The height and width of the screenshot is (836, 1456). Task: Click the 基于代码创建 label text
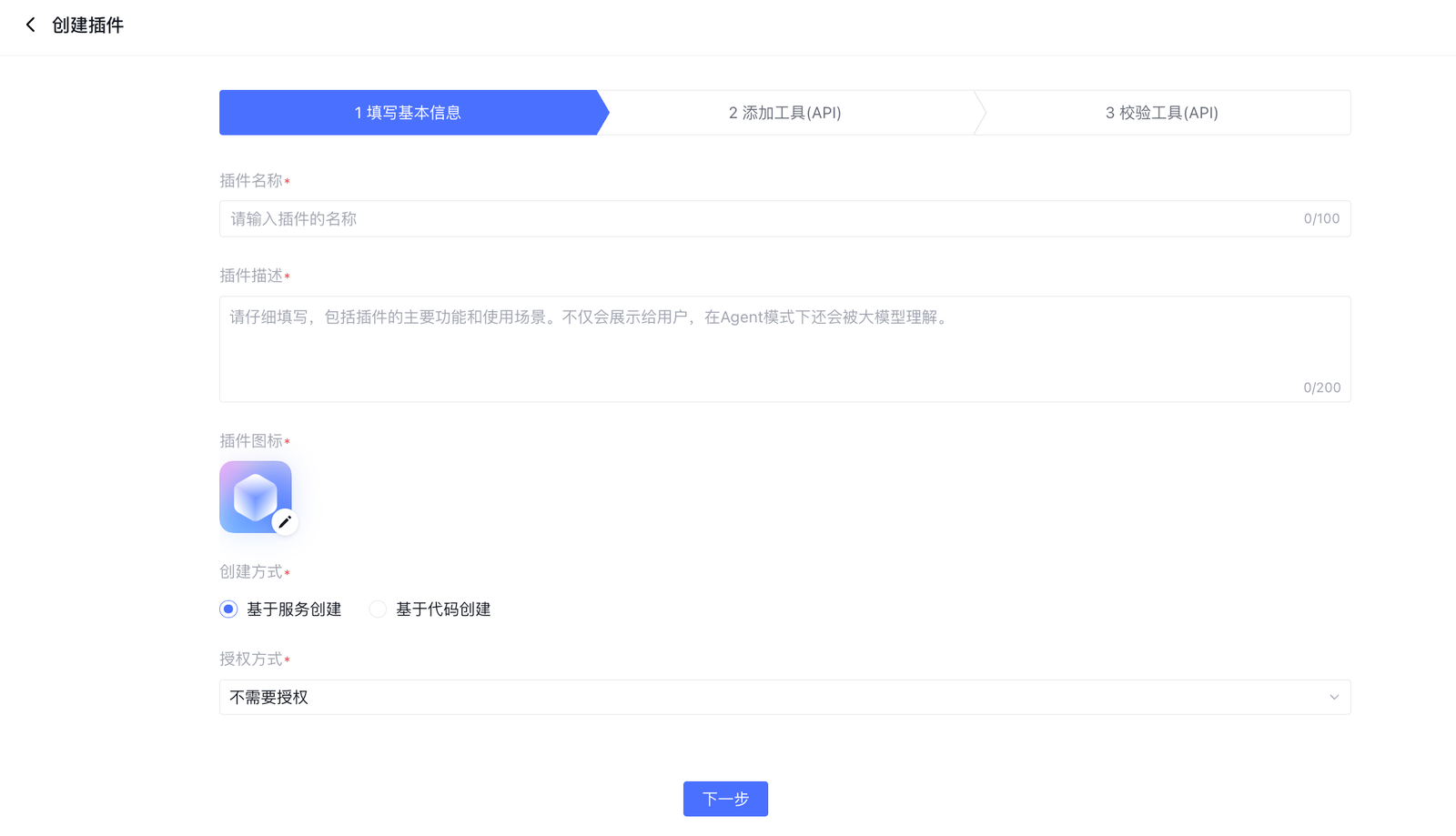click(443, 609)
